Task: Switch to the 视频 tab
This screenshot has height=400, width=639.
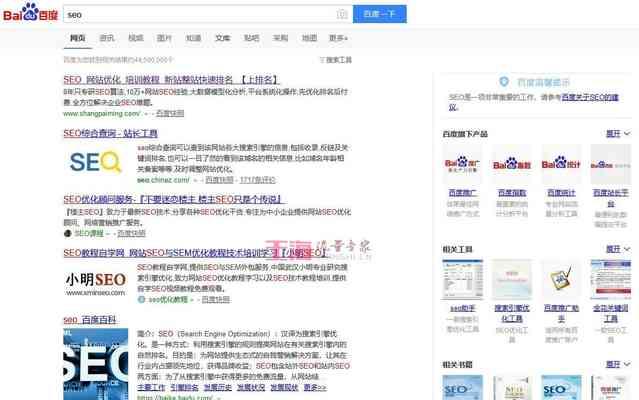Action: [136, 38]
